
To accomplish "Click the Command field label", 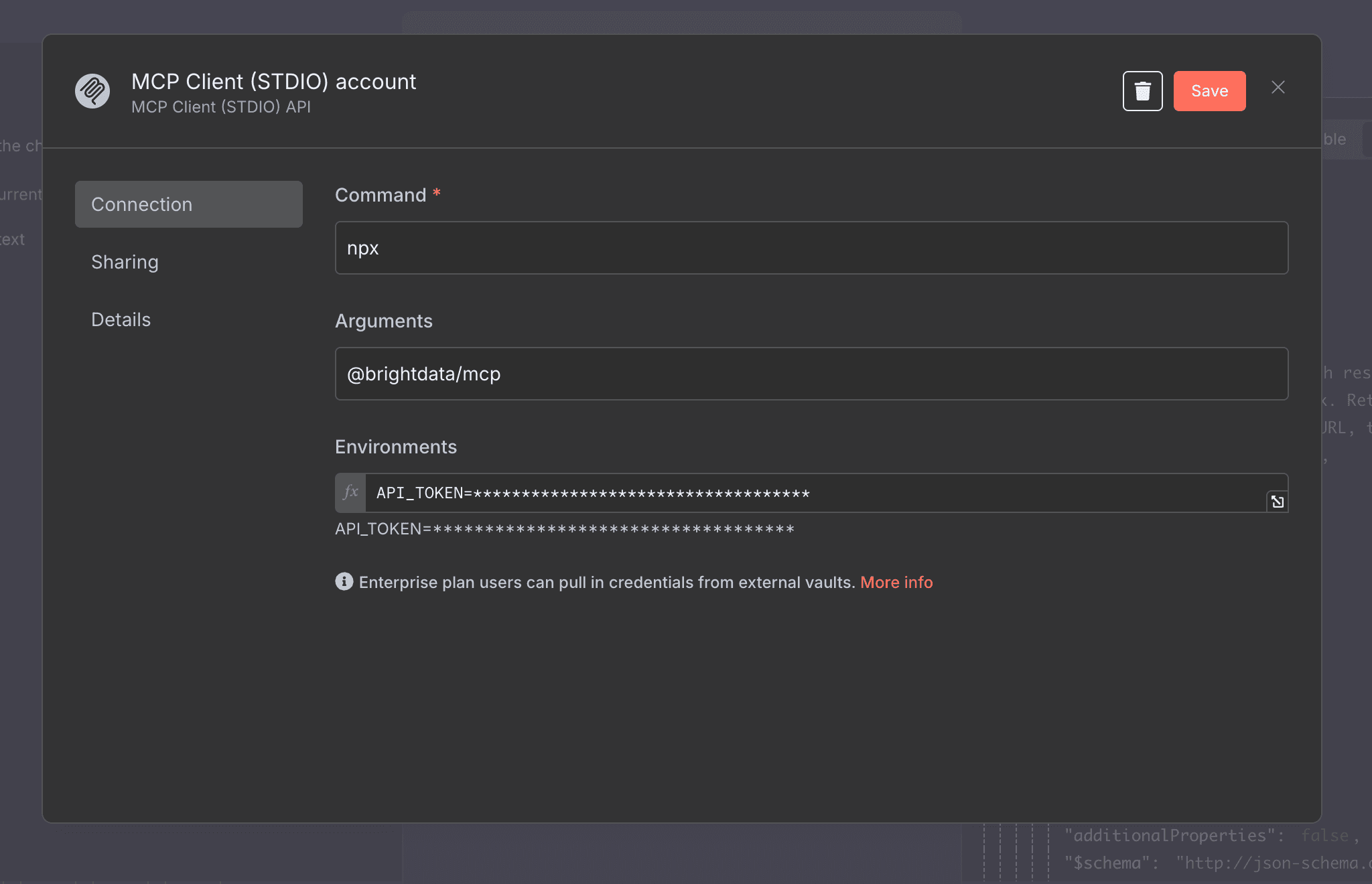I will pos(381,195).
